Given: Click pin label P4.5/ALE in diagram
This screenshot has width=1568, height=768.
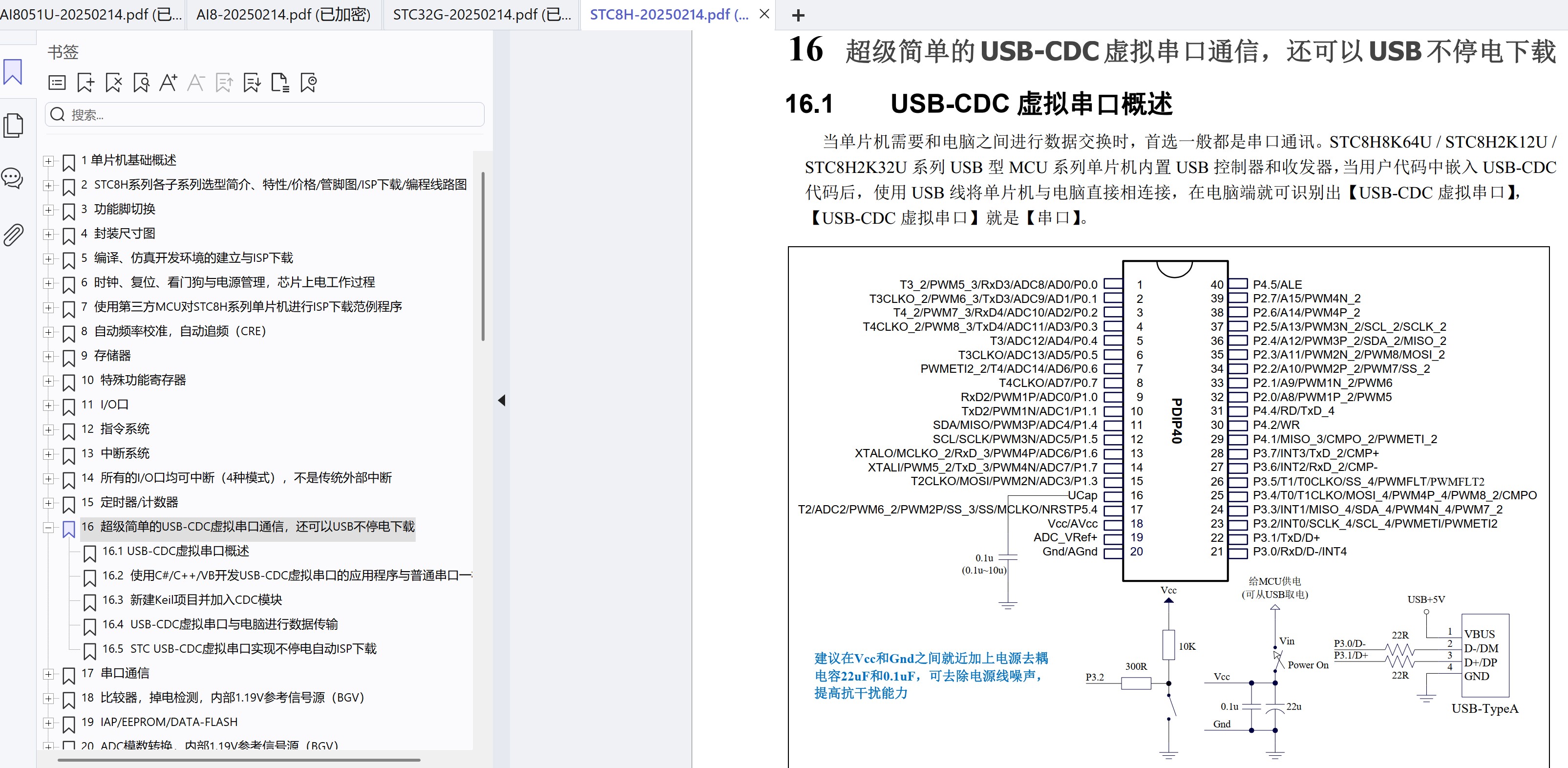Looking at the screenshot, I should point(1277,284).
